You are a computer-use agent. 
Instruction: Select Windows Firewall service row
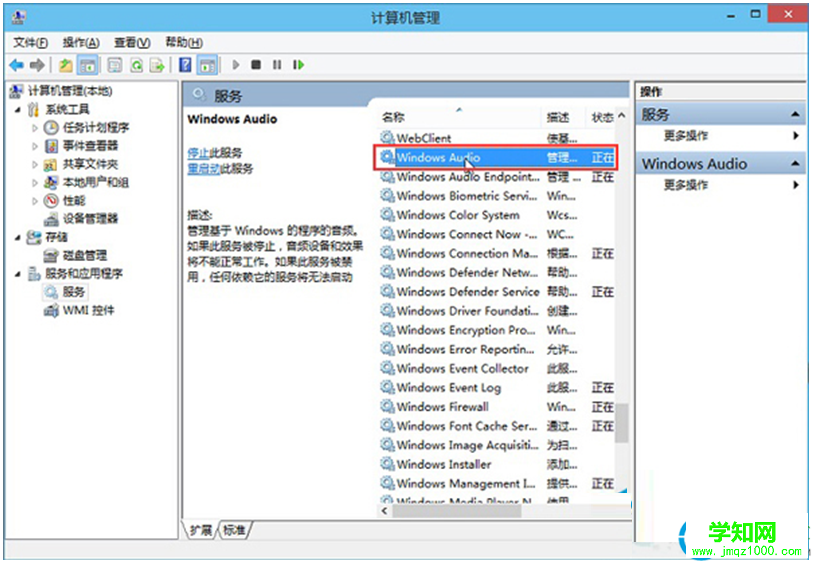coord(496,407)
